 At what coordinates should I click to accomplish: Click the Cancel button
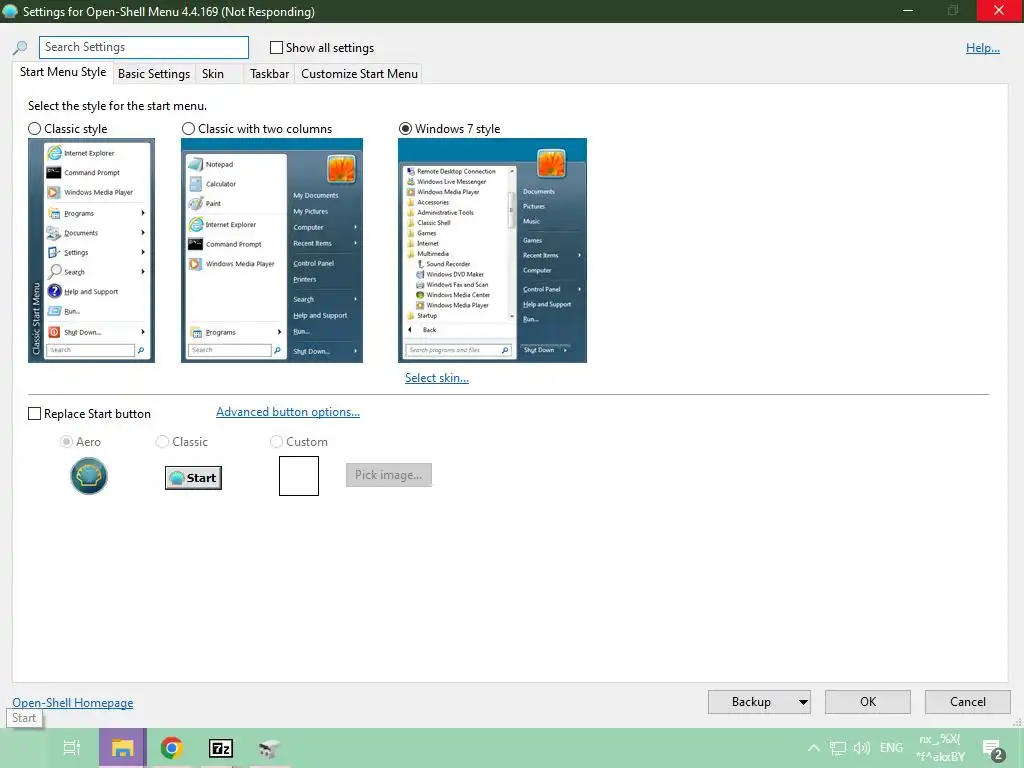pos(968,702)
